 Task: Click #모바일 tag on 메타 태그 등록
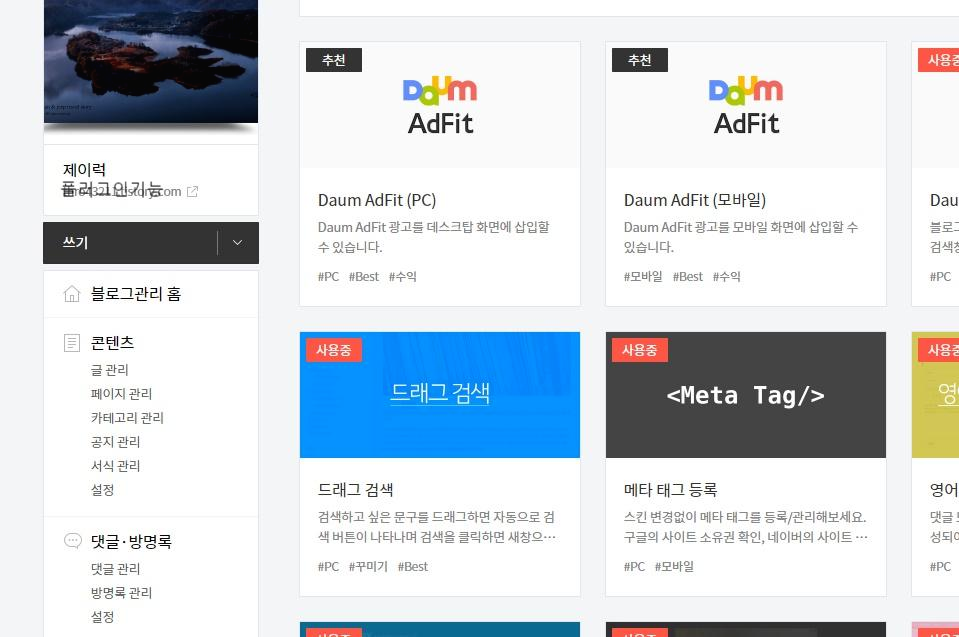pos(674,566)
